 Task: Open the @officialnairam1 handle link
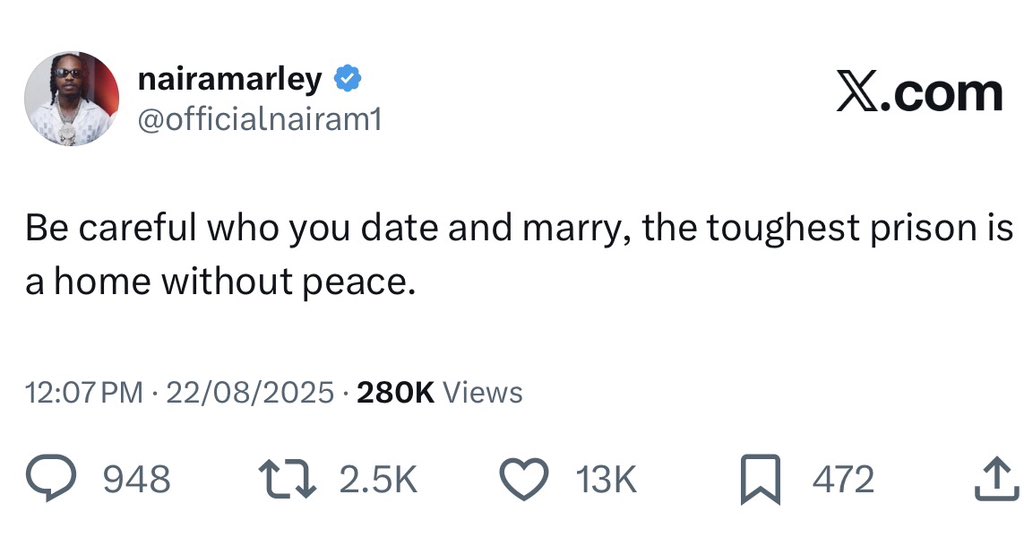(256, 121)
